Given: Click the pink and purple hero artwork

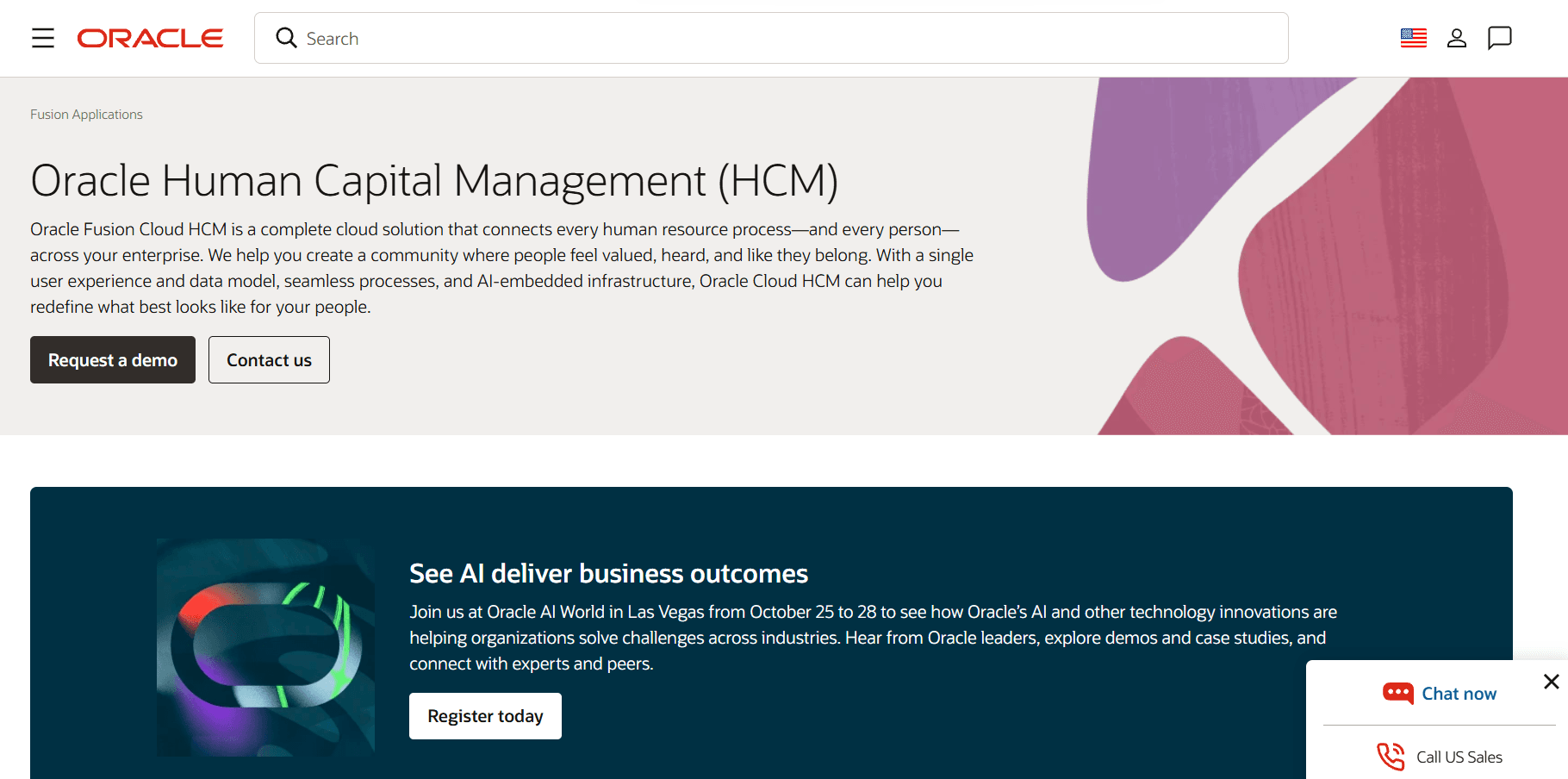Looking at the screenshot, I should point(1327,256).
